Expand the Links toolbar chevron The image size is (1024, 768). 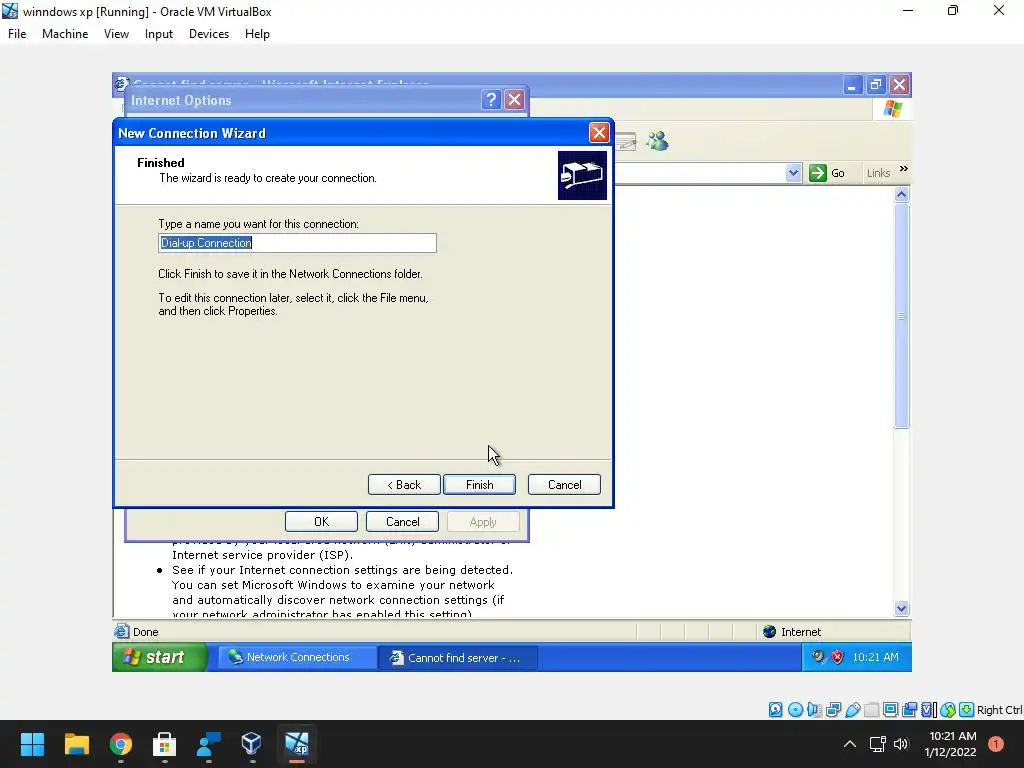[904, 169]
